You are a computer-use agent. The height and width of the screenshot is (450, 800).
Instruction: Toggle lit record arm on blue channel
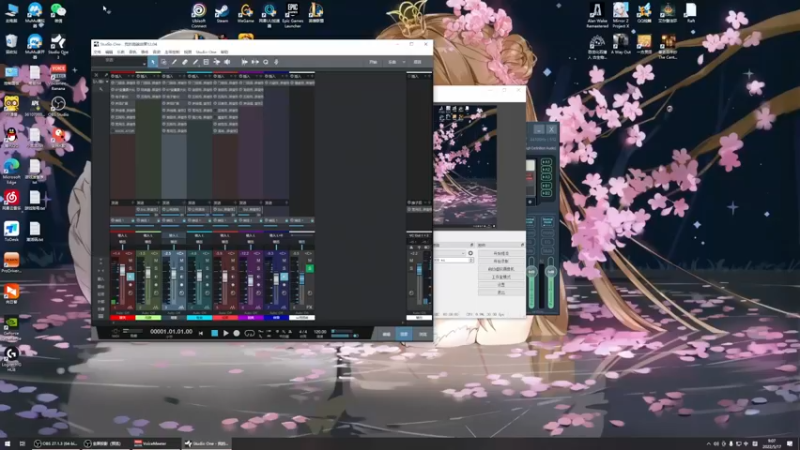[284, 277]
